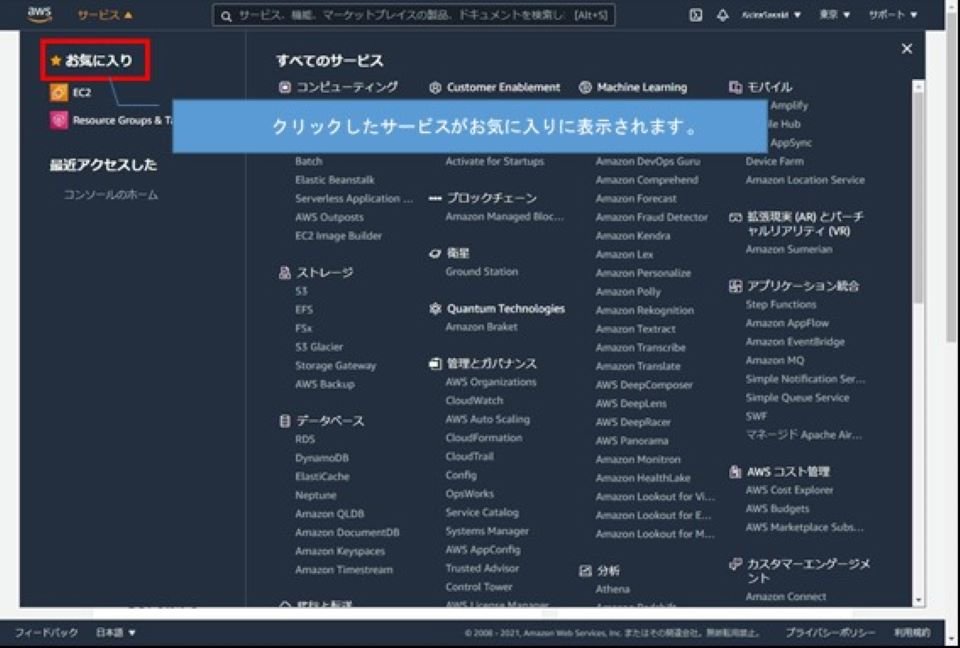Open DynamoDB
The image size is (960, 648).
pyautogui.click(x=322, y=458)
